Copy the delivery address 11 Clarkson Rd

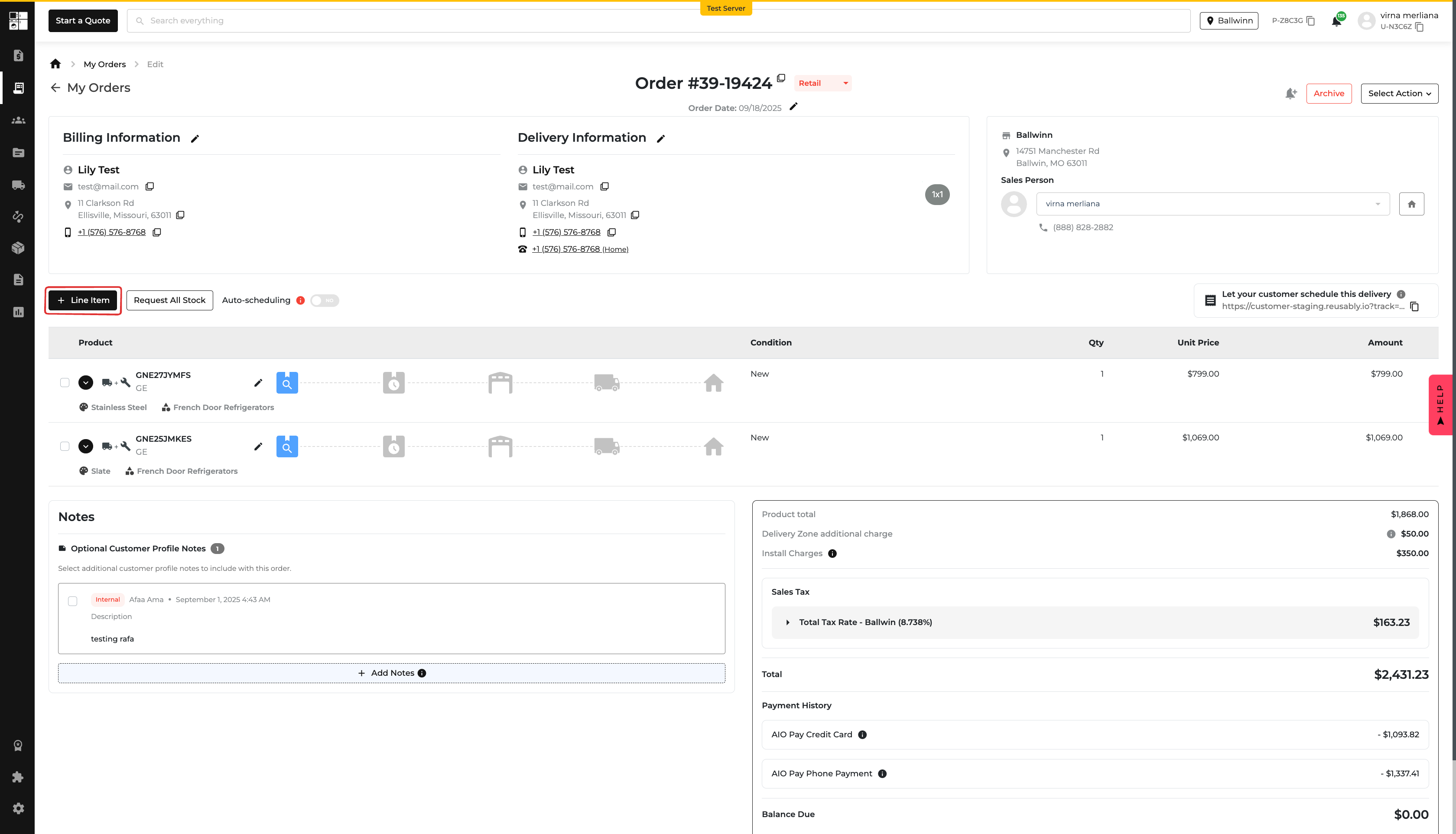point(635,215)
